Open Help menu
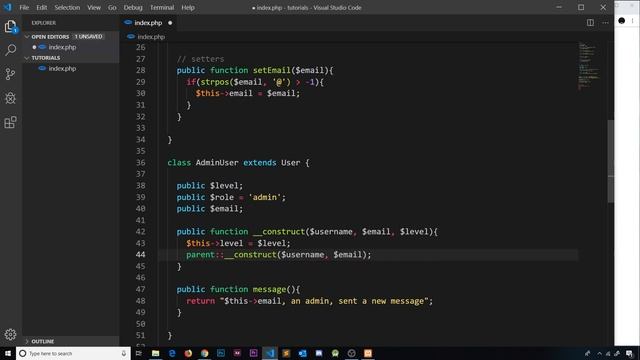This screenshot has width=640, height=360. click(x=188, y=7)
